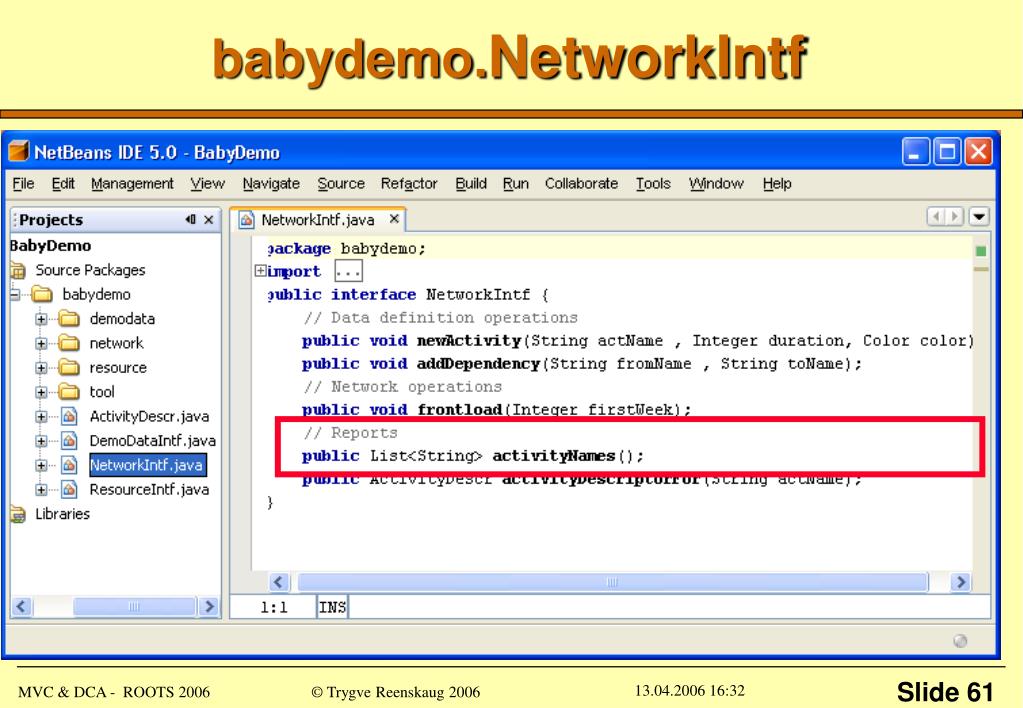The image size is (1023, 708).
Task: Open the Help menu
Action: tap(777, 184)
